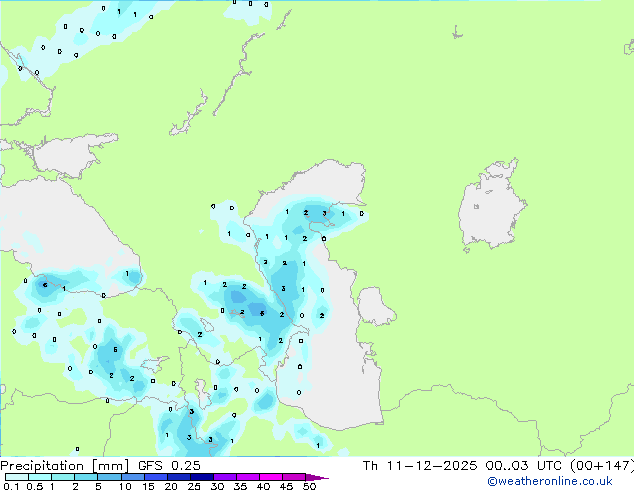Click the 1–2 mm legend color box
Screen dimensions: 634x490
[63, 477]
